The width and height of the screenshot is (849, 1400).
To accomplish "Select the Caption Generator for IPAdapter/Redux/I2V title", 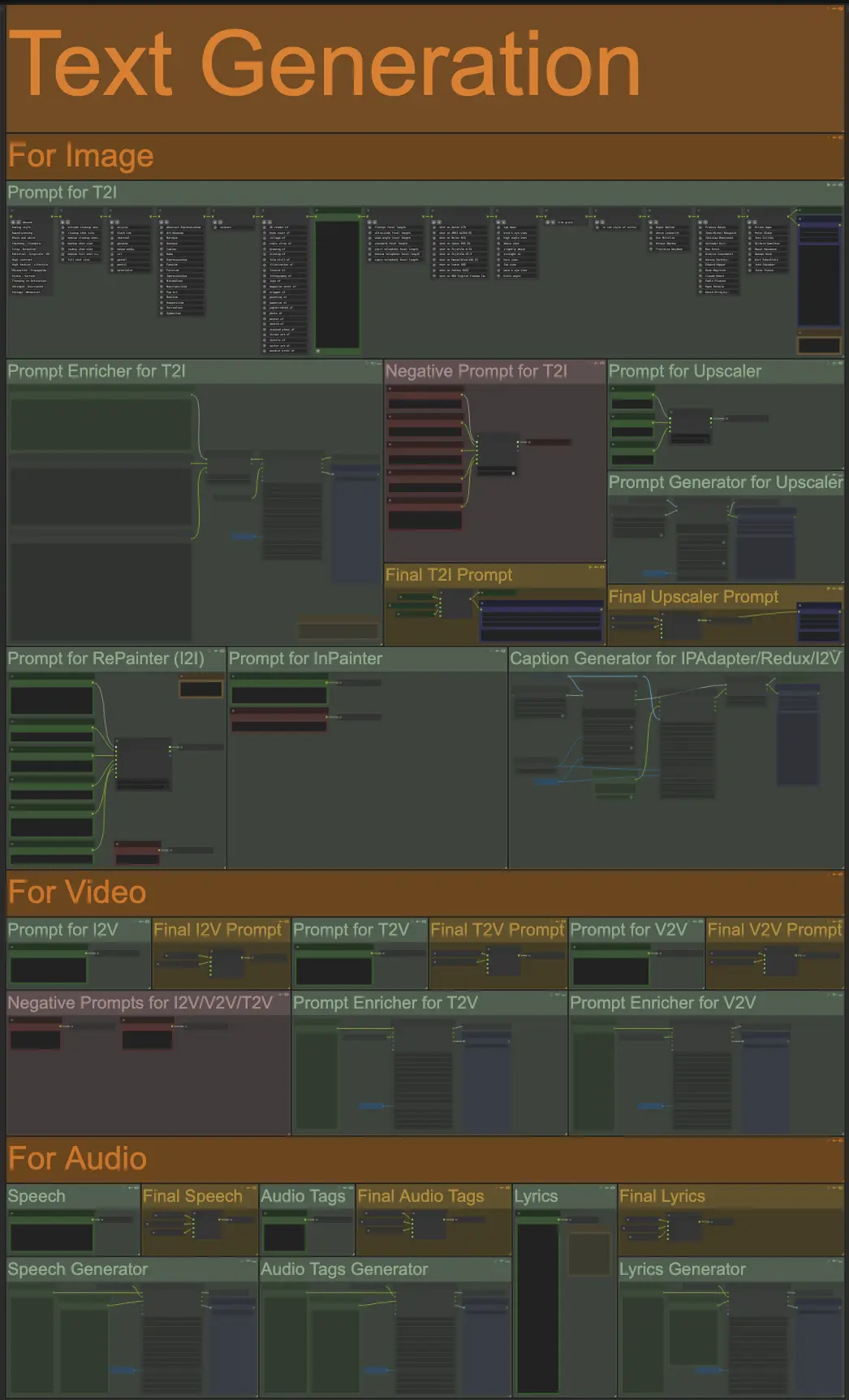I will pos(674,659).
